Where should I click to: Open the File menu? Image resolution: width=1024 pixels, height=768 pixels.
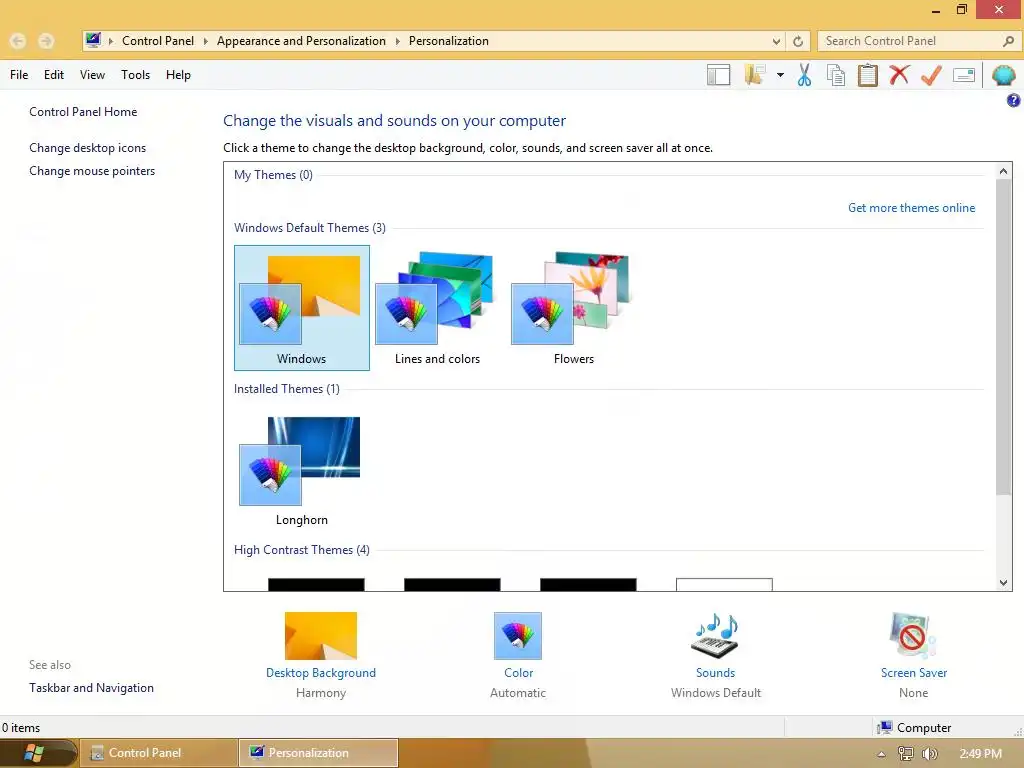[19, 75]
